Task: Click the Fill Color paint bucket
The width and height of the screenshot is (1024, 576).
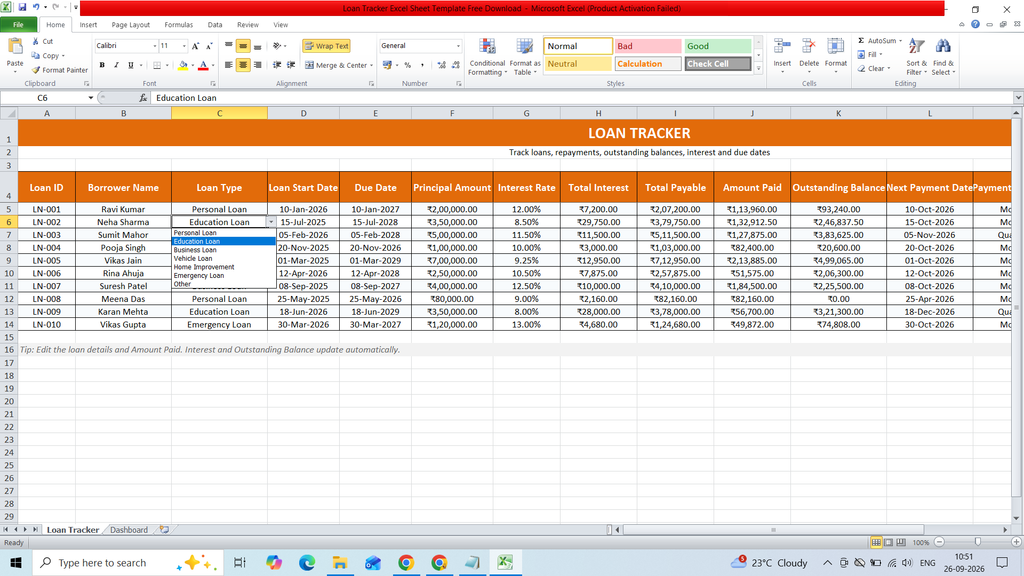Action: pos(183,65)
